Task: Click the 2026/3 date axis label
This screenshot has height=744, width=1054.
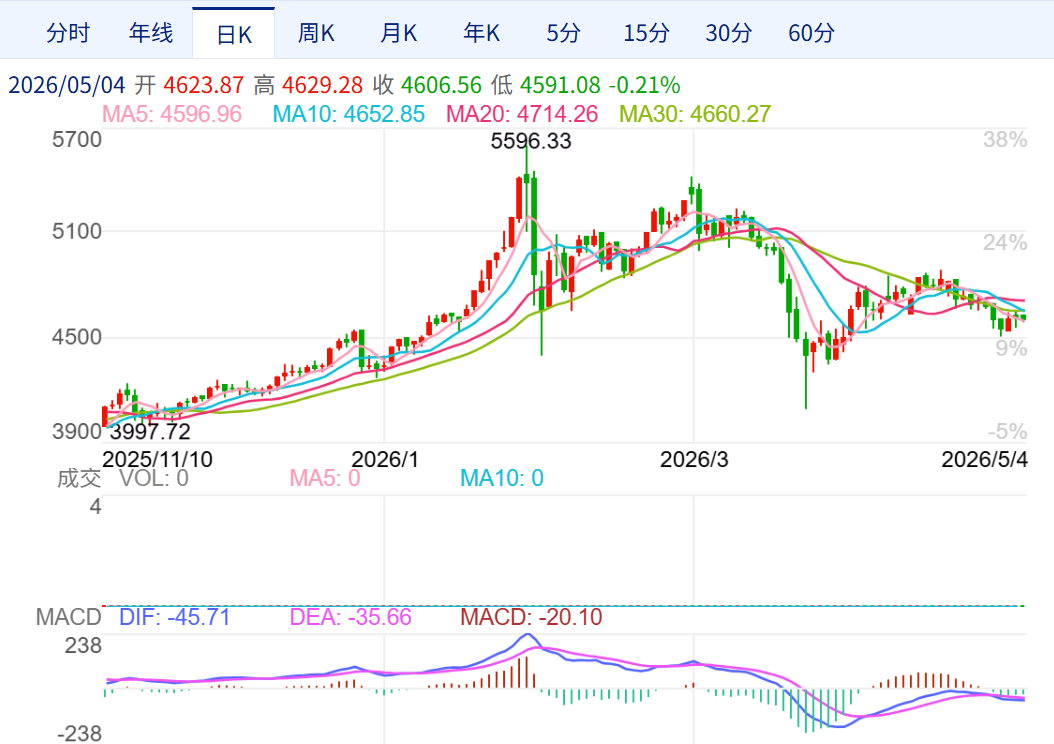Action: click(x=694, y=459)
